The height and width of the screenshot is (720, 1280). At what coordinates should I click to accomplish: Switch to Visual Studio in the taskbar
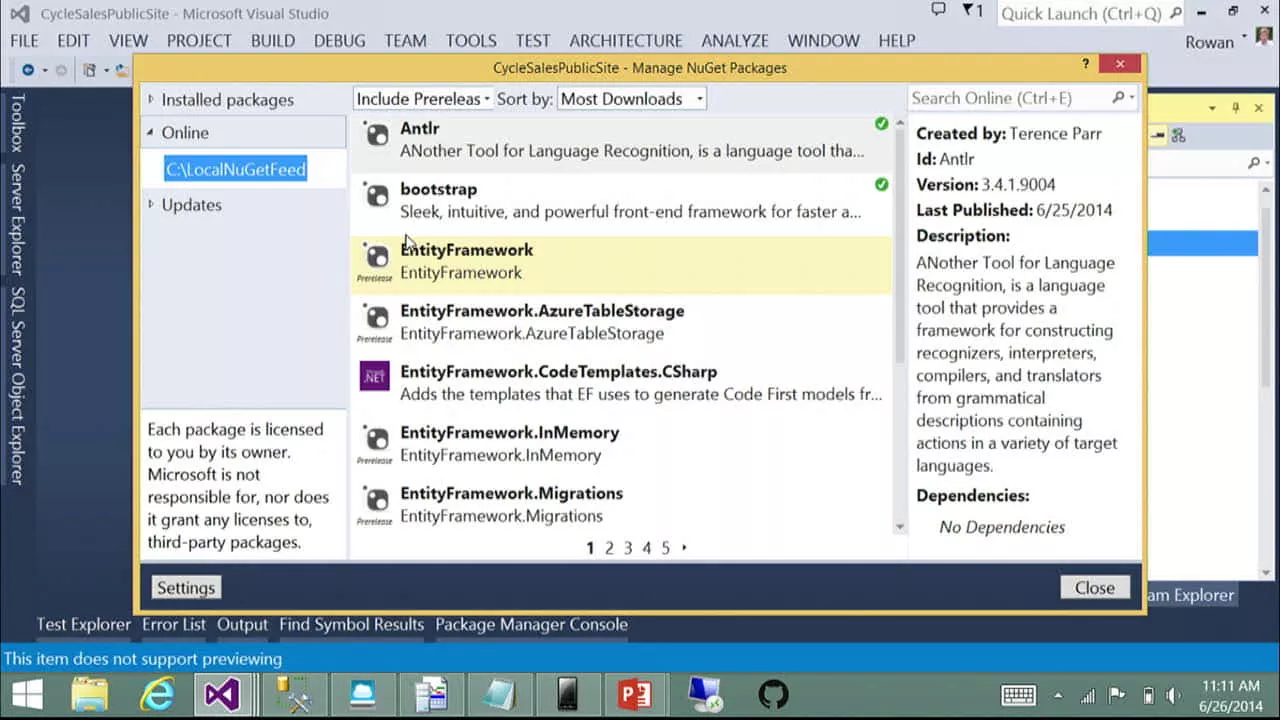coord(222,694)
